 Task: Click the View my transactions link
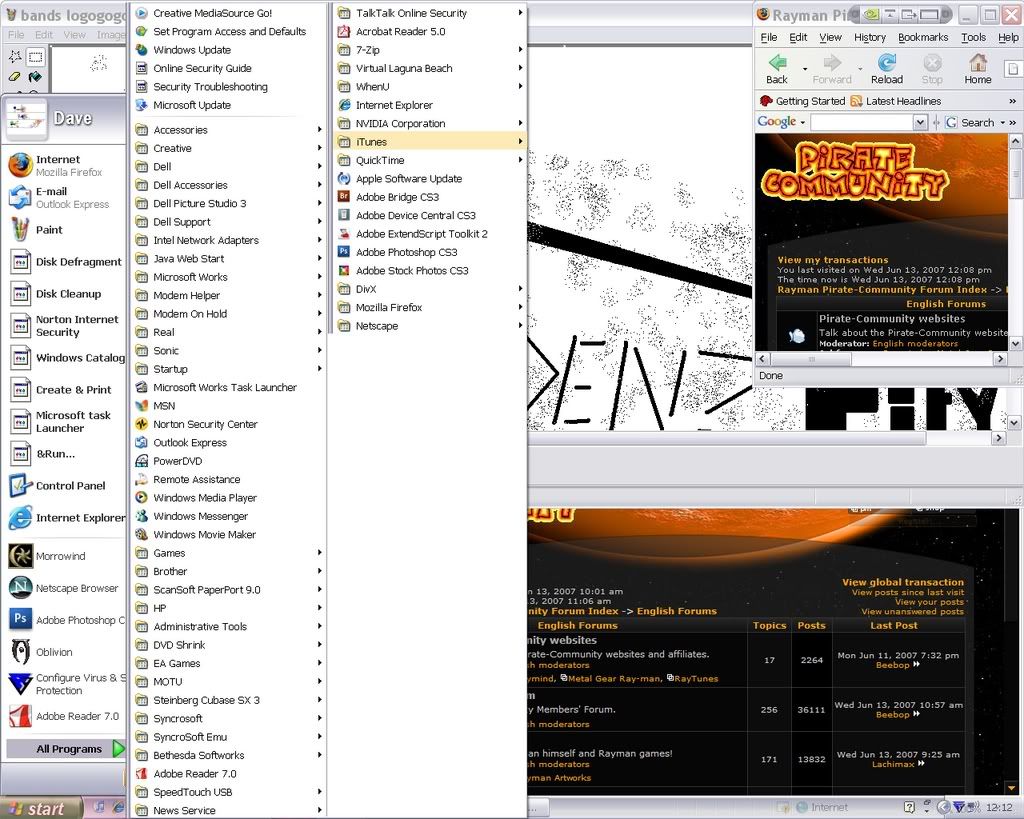(833, 260)
